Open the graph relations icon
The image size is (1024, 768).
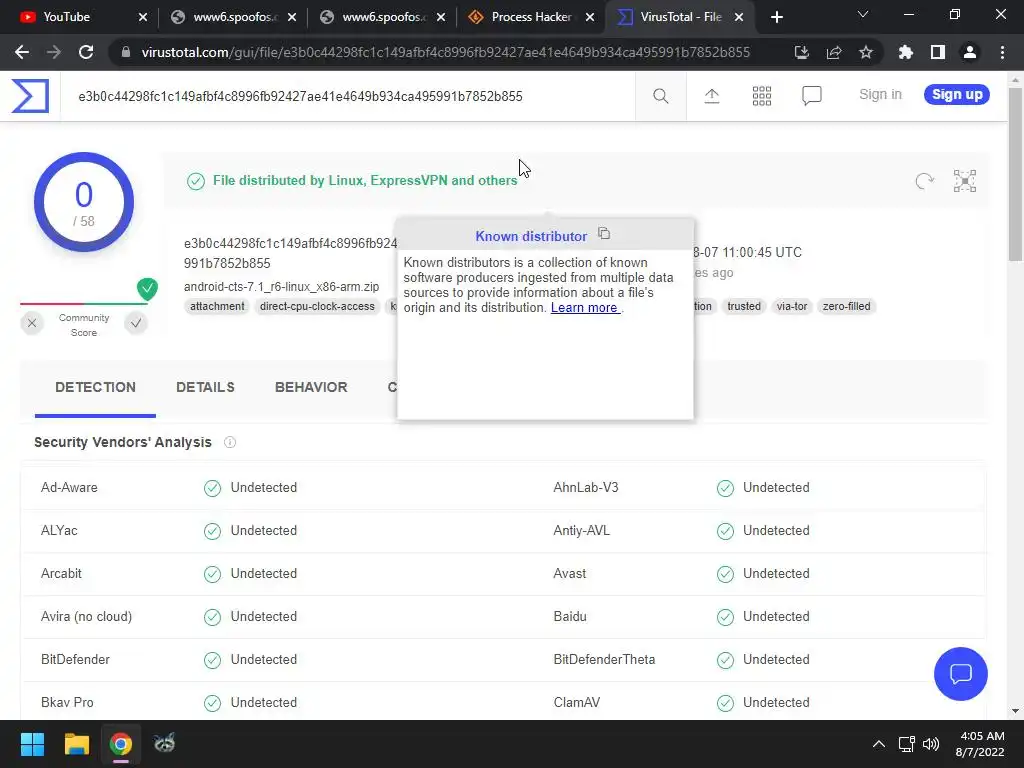[965, 181]
